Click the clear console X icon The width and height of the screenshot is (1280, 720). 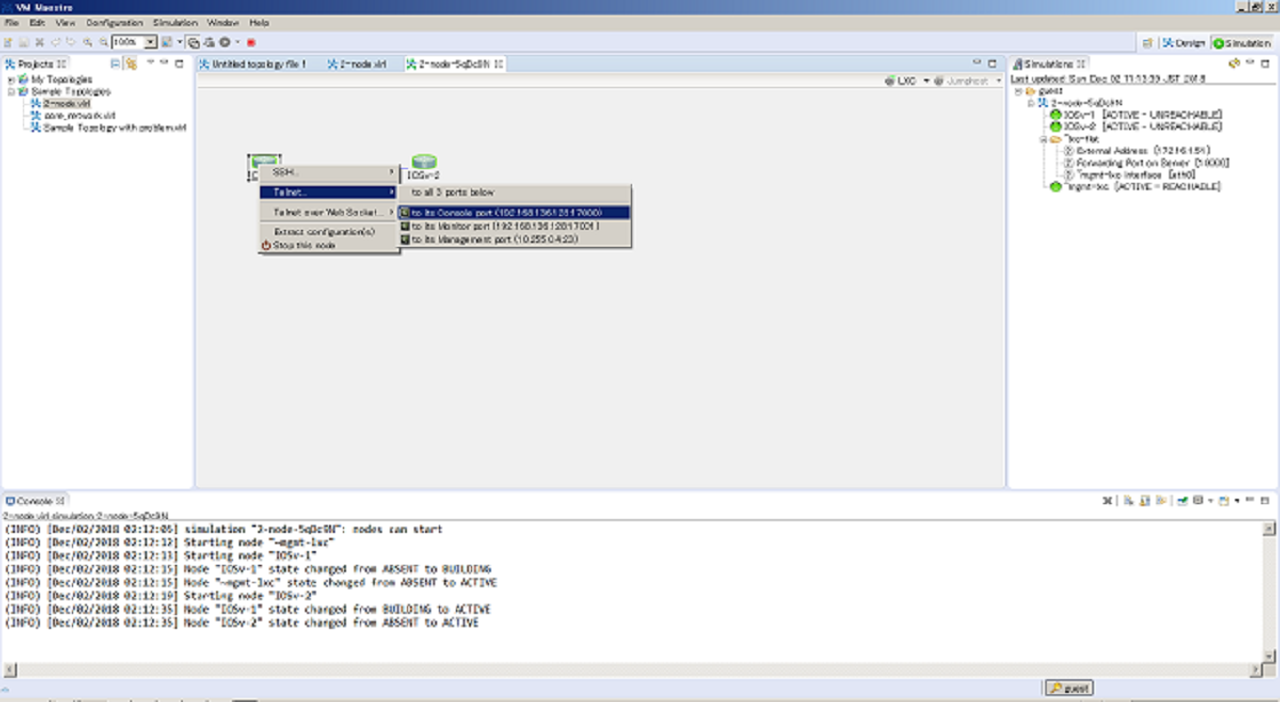point(1107,500)
